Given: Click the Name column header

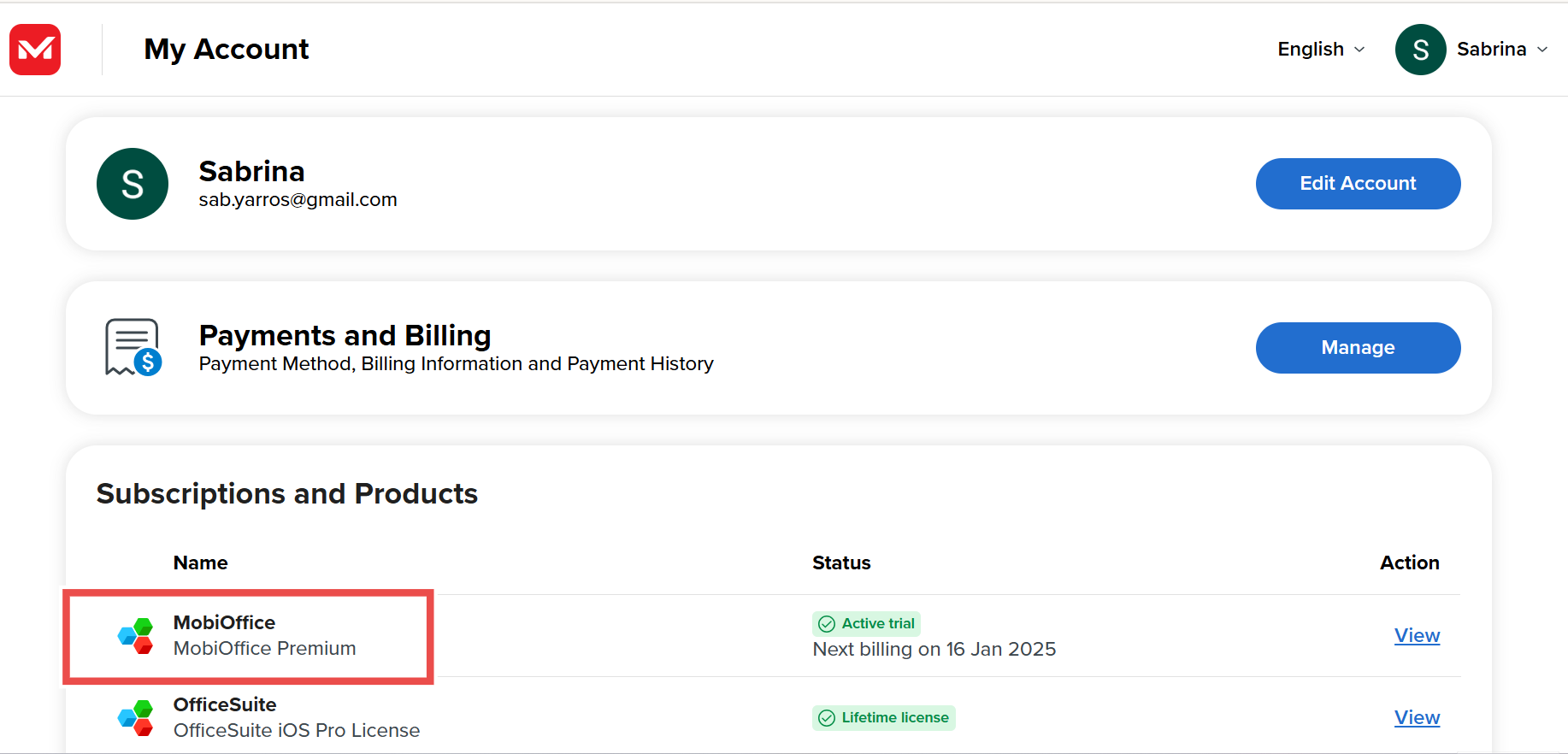Looking at the screenshot, I should pos(200,563).
